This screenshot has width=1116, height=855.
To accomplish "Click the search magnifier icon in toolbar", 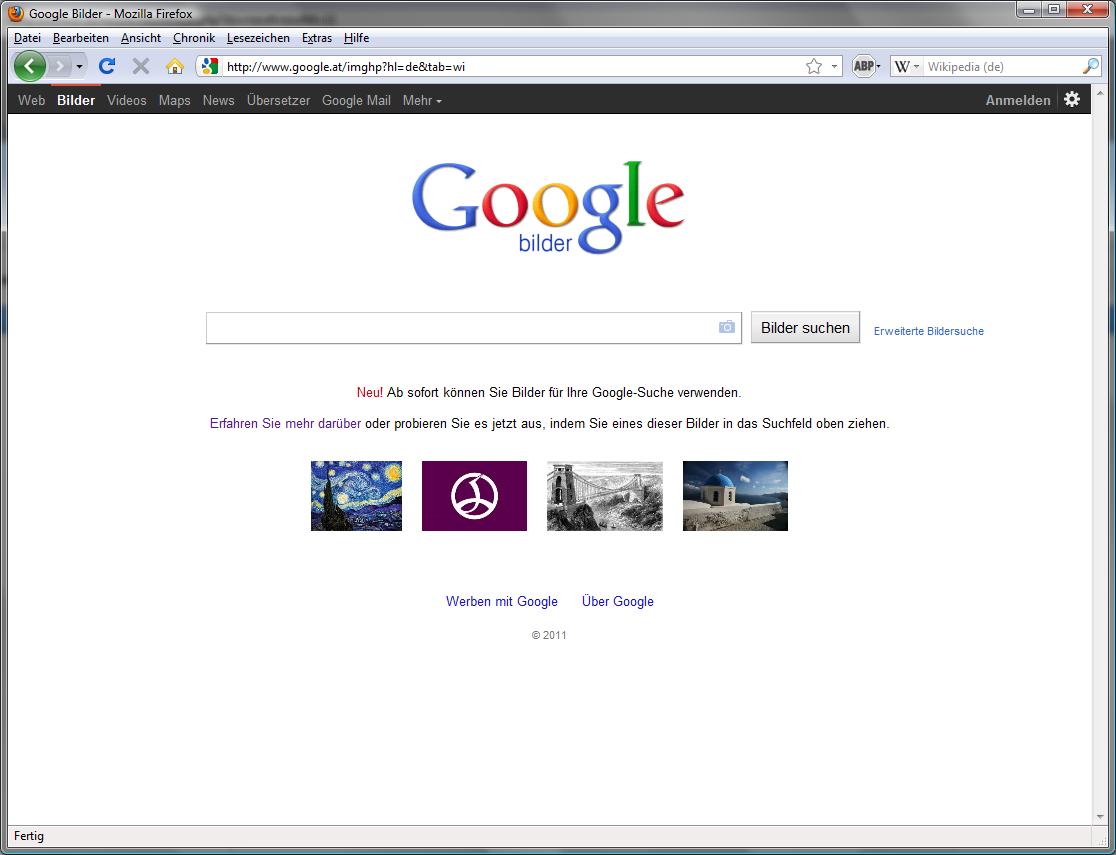I will click(1090, 66).
